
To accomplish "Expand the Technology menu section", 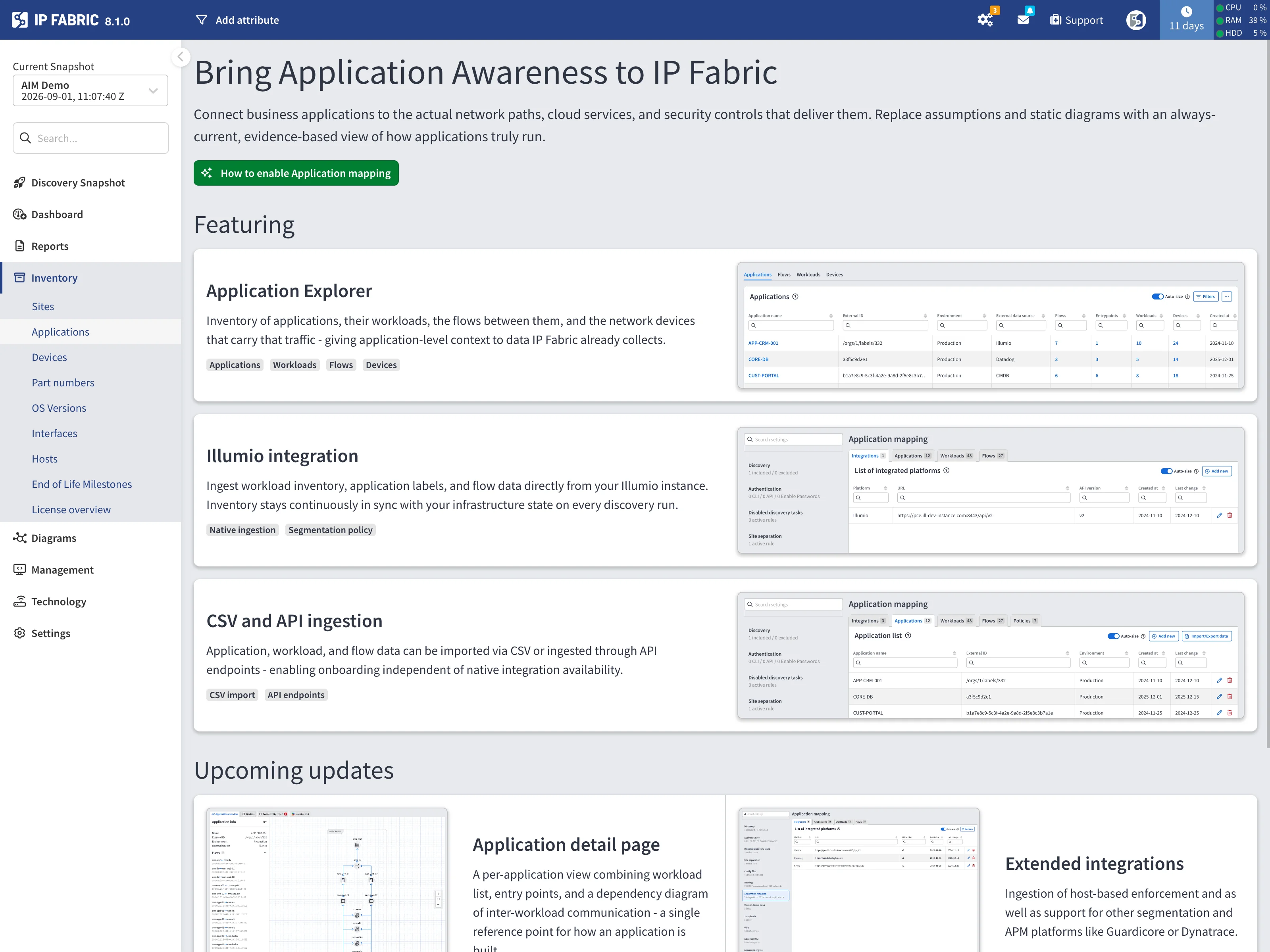I will click(x=91, y=601).
